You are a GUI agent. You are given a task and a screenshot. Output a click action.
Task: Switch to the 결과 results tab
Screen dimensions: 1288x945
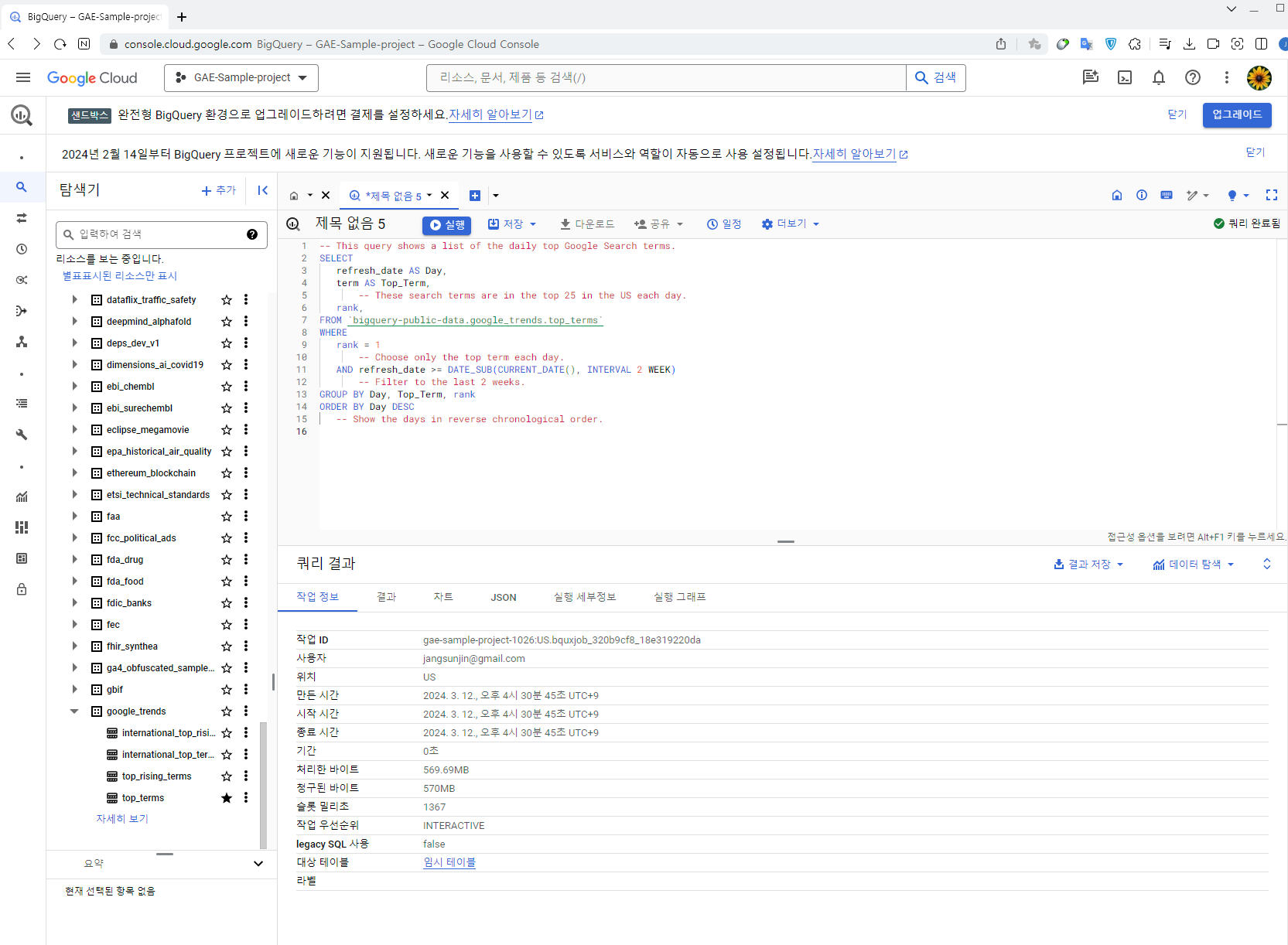pyautogui.click(x=387, y=597)
